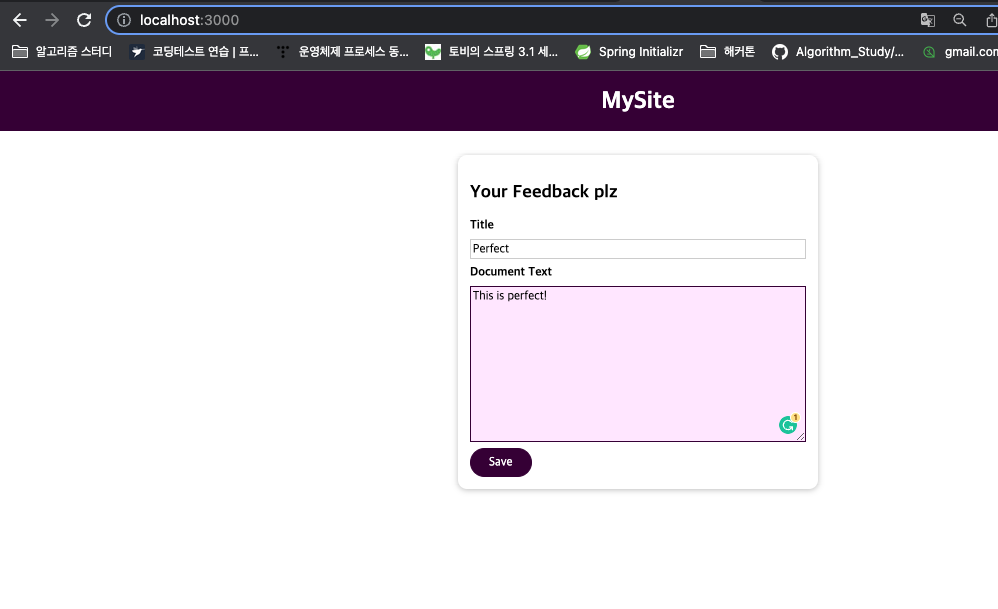Click the share icon in address bar
The height and width of the screenshot is (609, 998).
(991, 20)
